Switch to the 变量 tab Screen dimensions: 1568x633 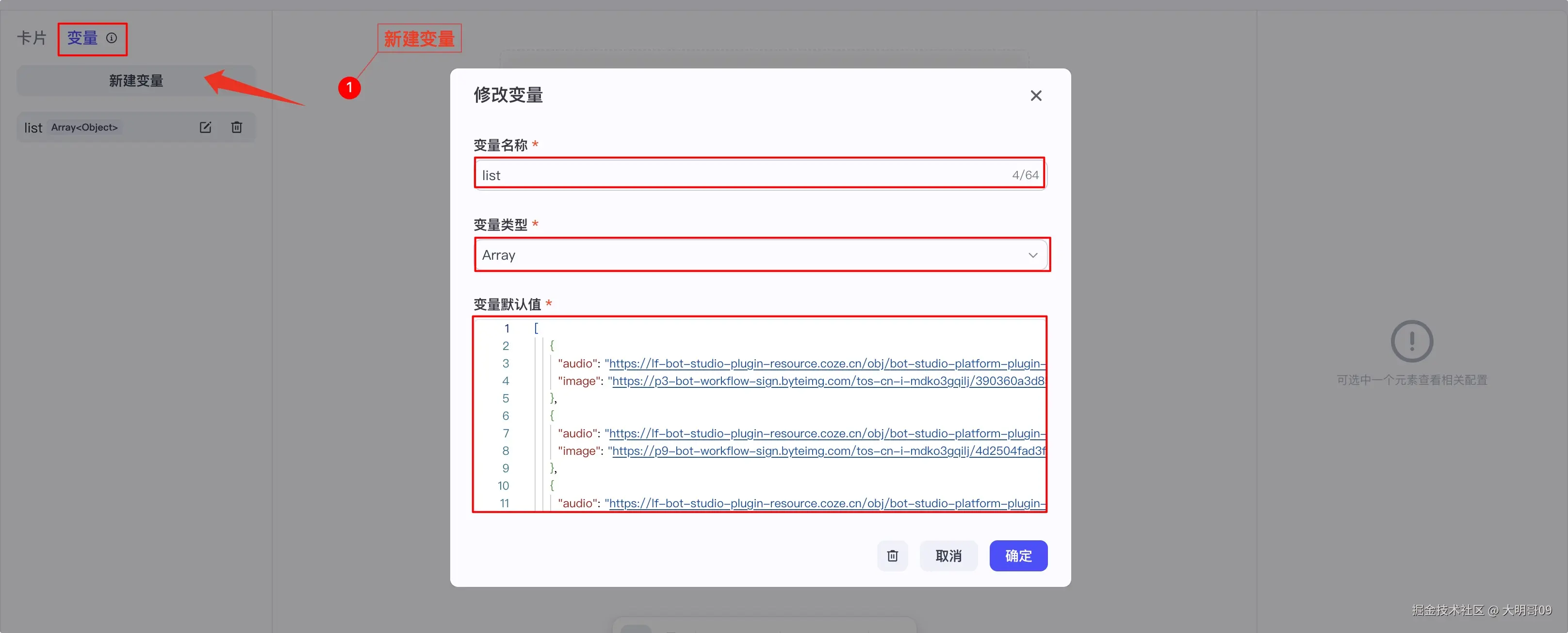coord(82,38)
